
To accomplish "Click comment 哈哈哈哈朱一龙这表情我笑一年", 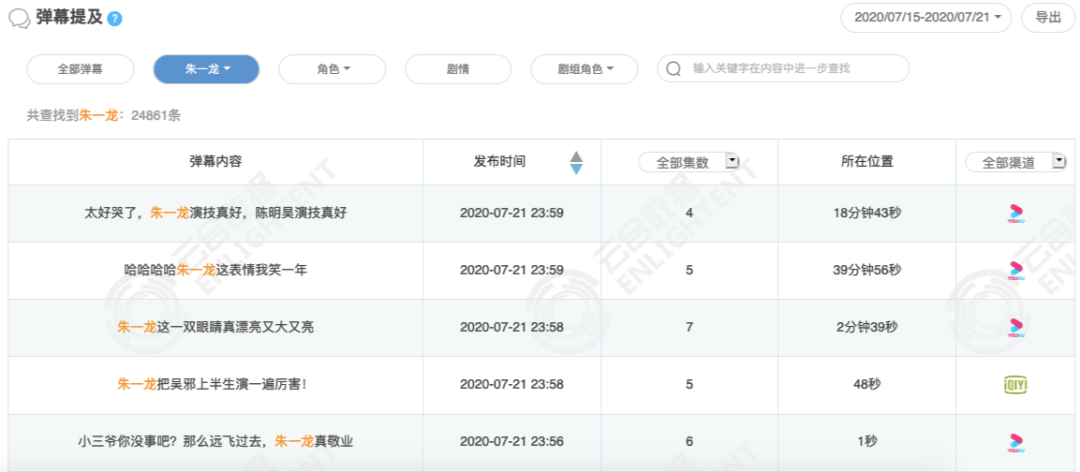I will 215,270.
